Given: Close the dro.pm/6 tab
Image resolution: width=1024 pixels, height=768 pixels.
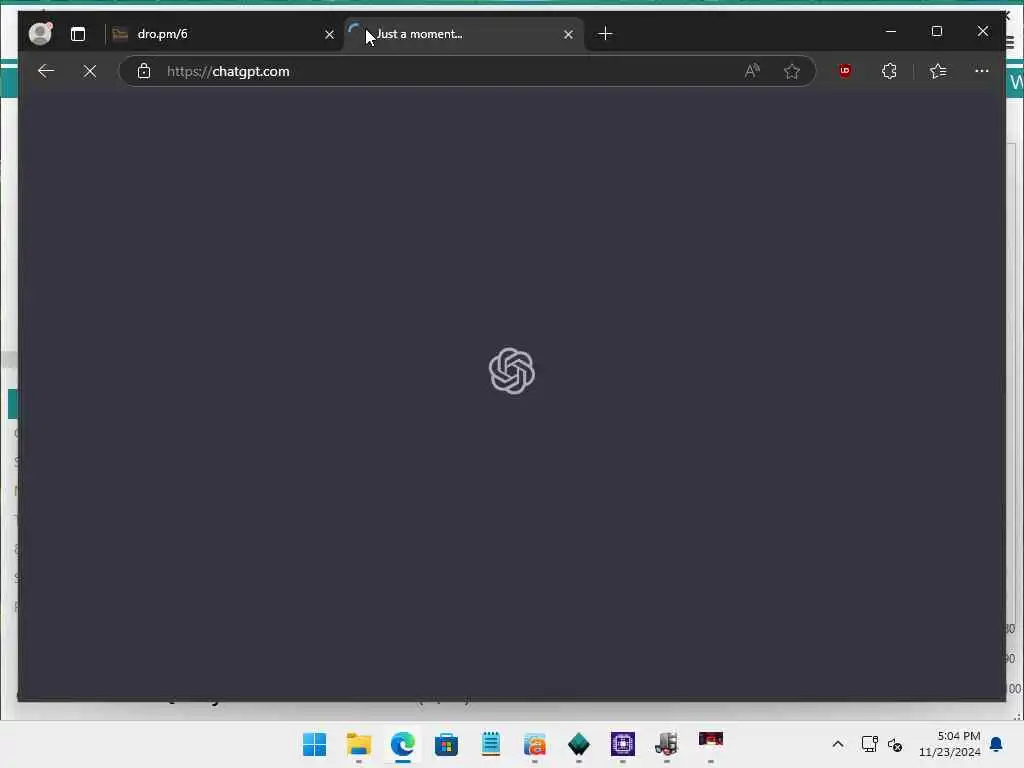Looking at the screenshot, I should click(x=329, y=34).
